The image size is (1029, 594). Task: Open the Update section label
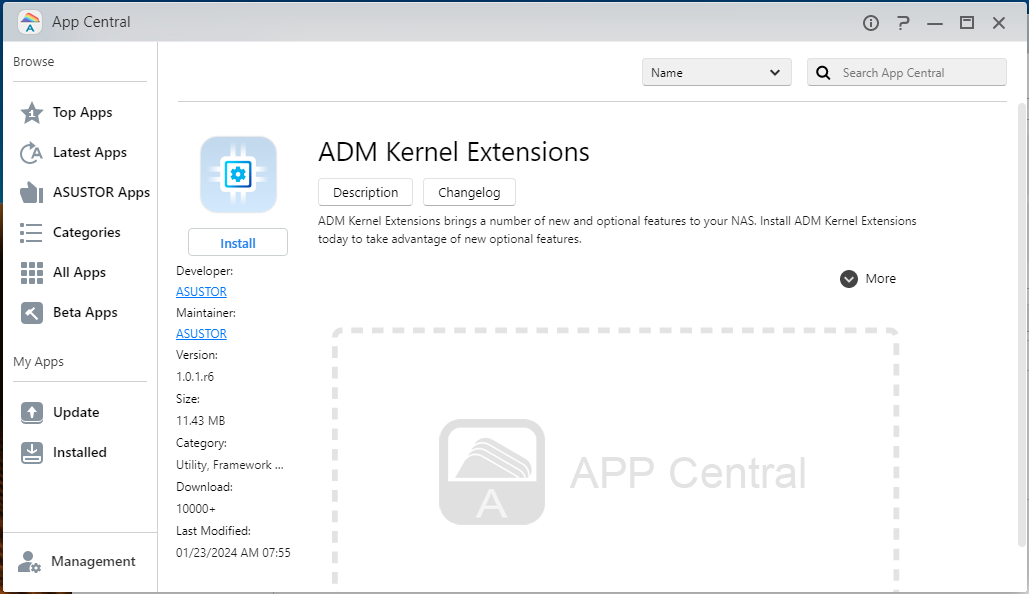[x=76, y=412]
